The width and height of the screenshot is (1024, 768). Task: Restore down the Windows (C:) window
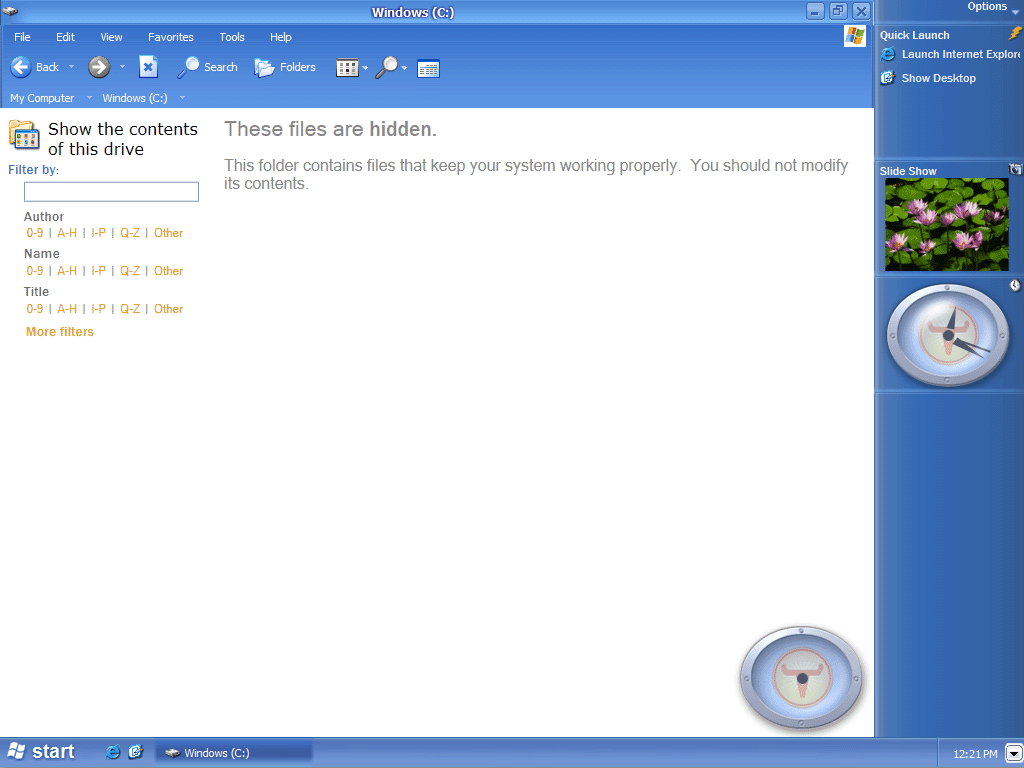(838, 11)
